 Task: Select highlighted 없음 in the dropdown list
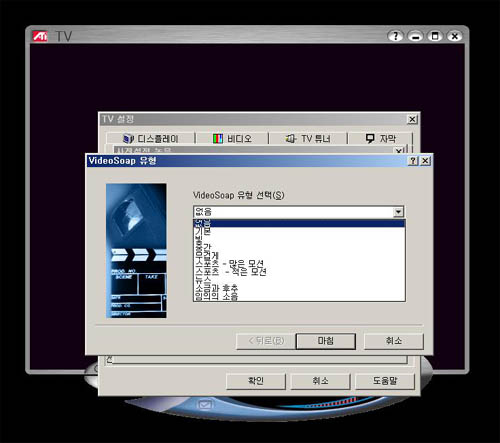299,223
